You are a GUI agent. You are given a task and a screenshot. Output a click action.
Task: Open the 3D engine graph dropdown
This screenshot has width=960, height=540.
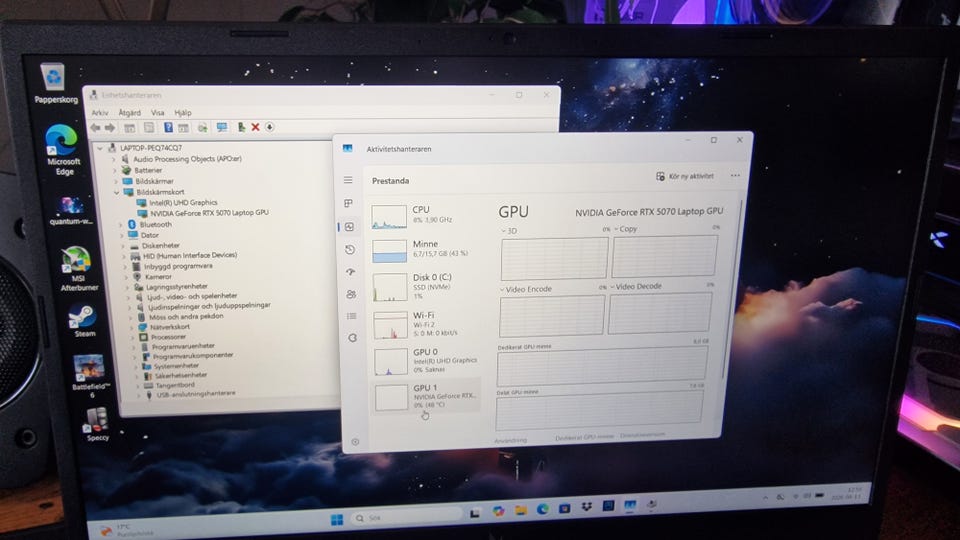click(509, 231)
